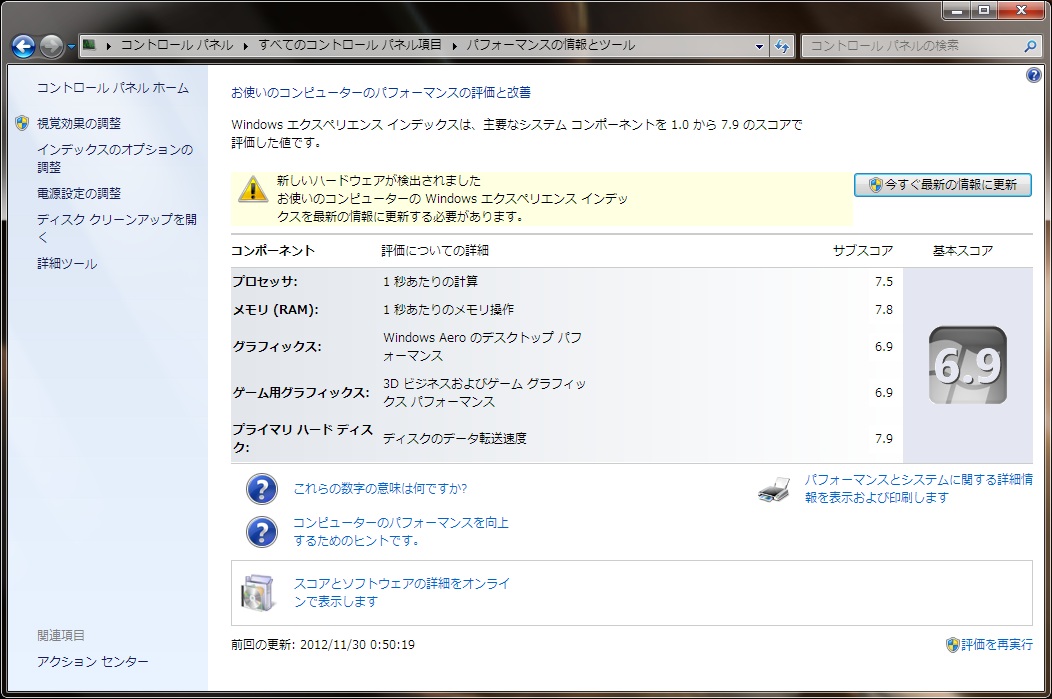The image size is (1052, 699).
Task: Close the window
Action: 1021,10
